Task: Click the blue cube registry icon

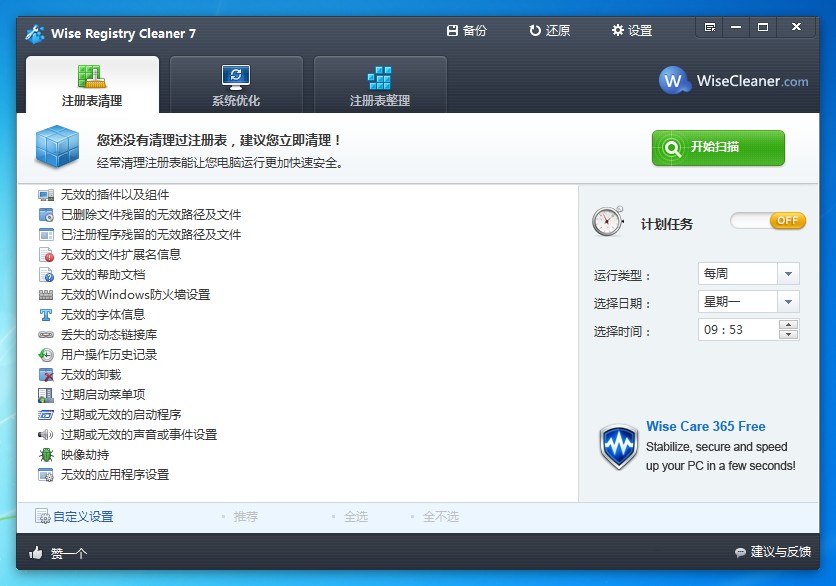Action: click(57, 147)
